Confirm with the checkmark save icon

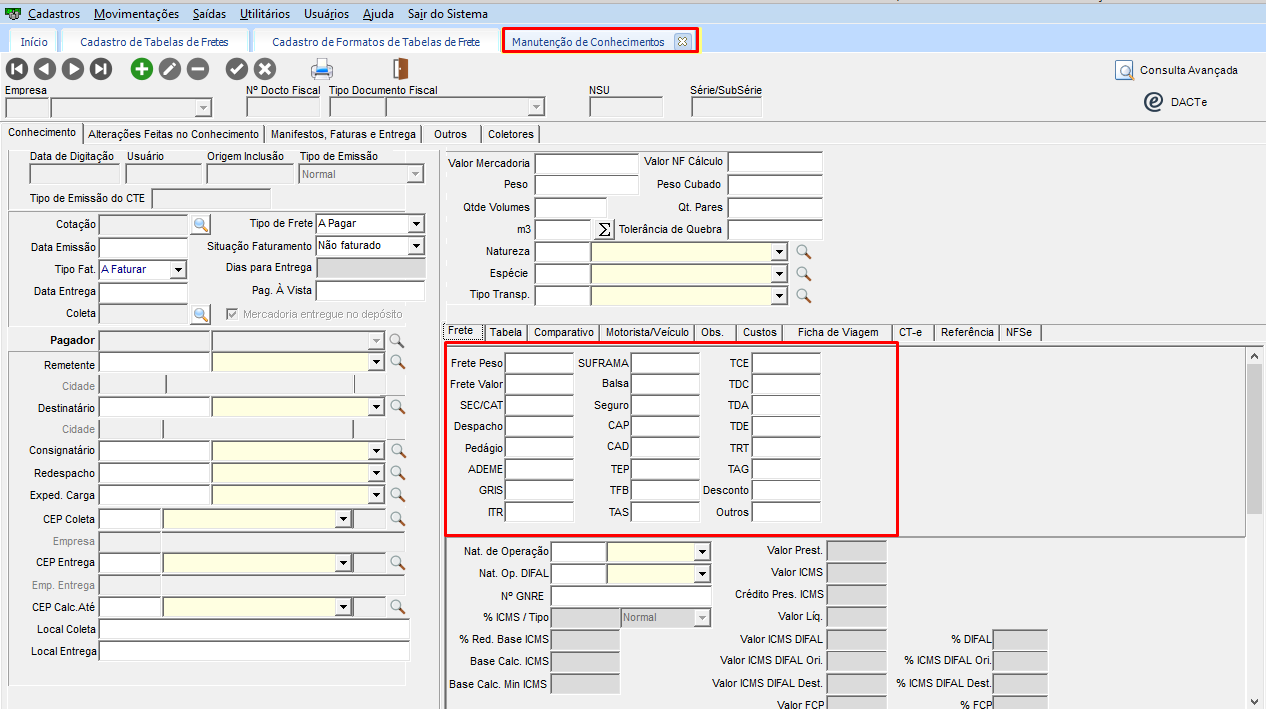pyautogui.click(x=236, y=69)
